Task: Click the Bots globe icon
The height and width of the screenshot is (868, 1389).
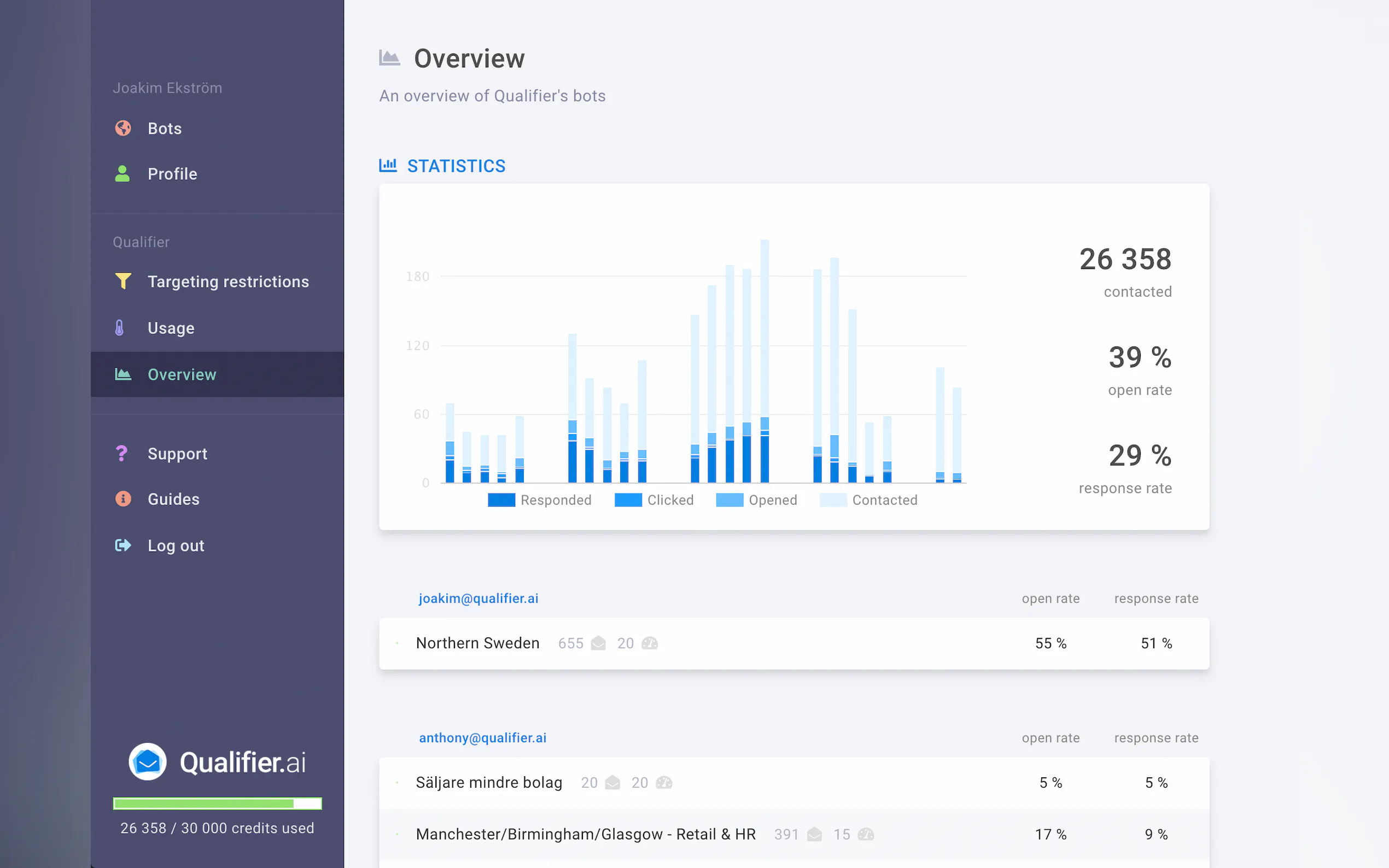Action: point(123,128)
